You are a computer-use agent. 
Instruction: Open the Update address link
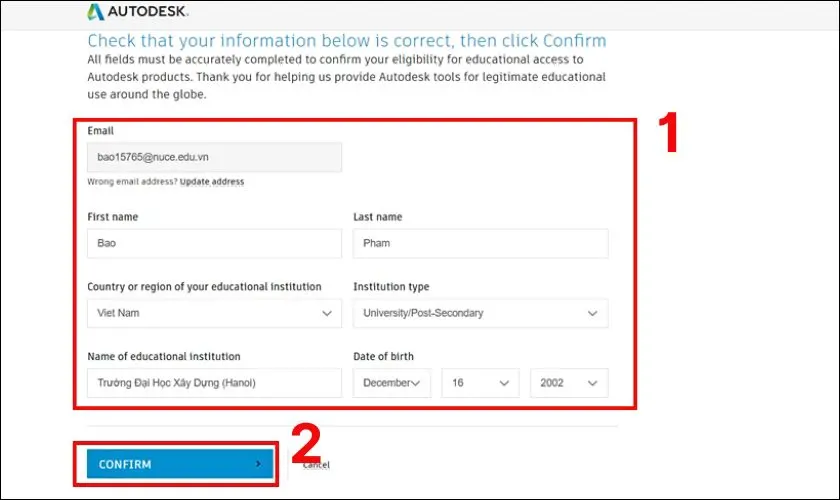(212, 182)
